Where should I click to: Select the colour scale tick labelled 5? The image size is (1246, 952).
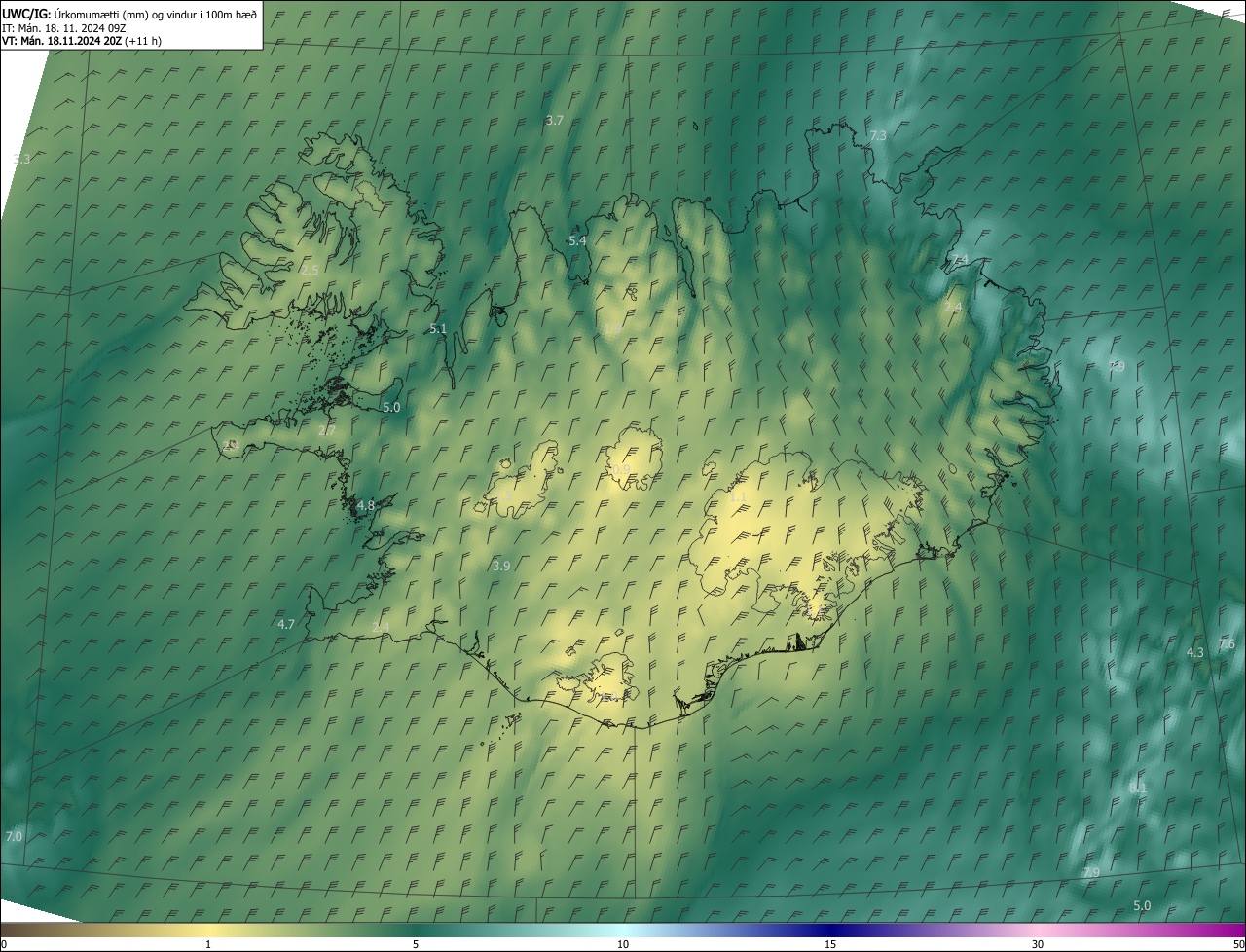coord(416,944)
